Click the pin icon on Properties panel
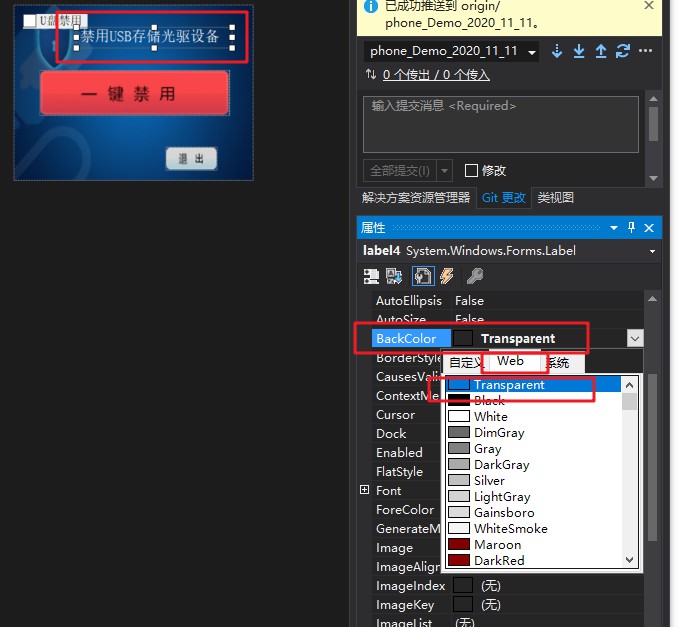The image size is (681, 627). [631, 227]
